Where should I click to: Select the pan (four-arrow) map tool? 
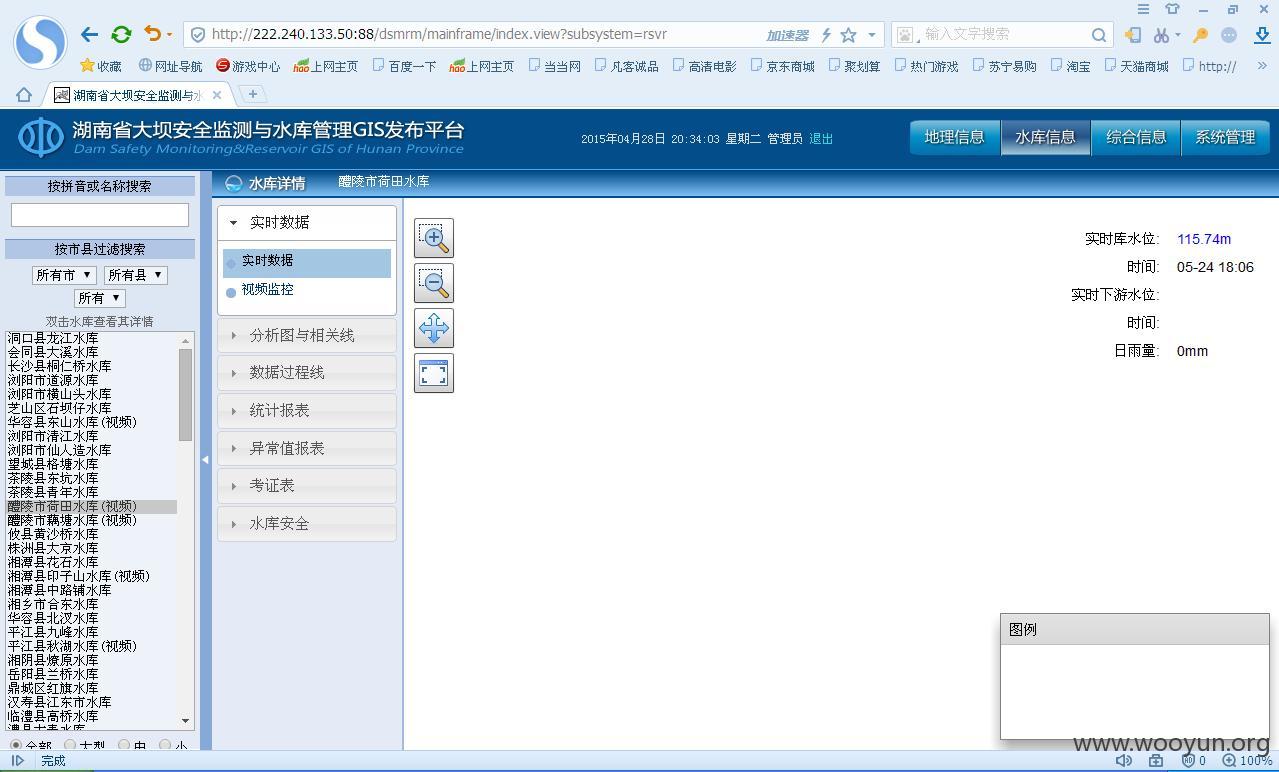pos(434,328)
